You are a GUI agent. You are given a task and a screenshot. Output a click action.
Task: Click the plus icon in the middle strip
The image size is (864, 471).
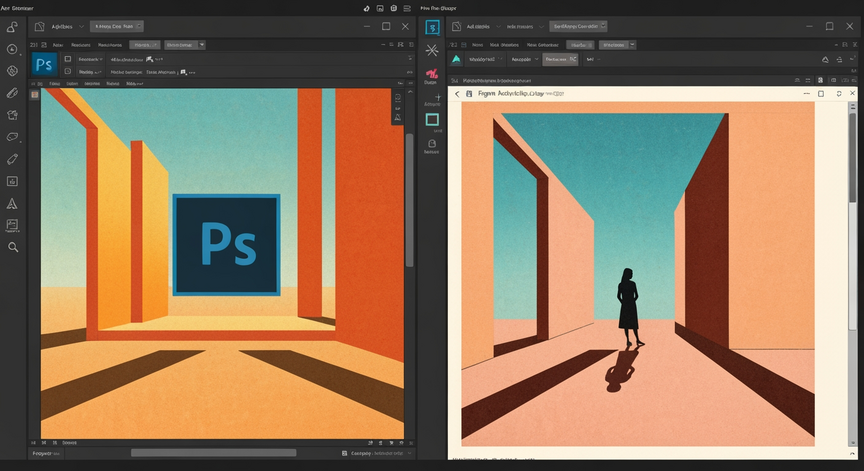(438, 97)
